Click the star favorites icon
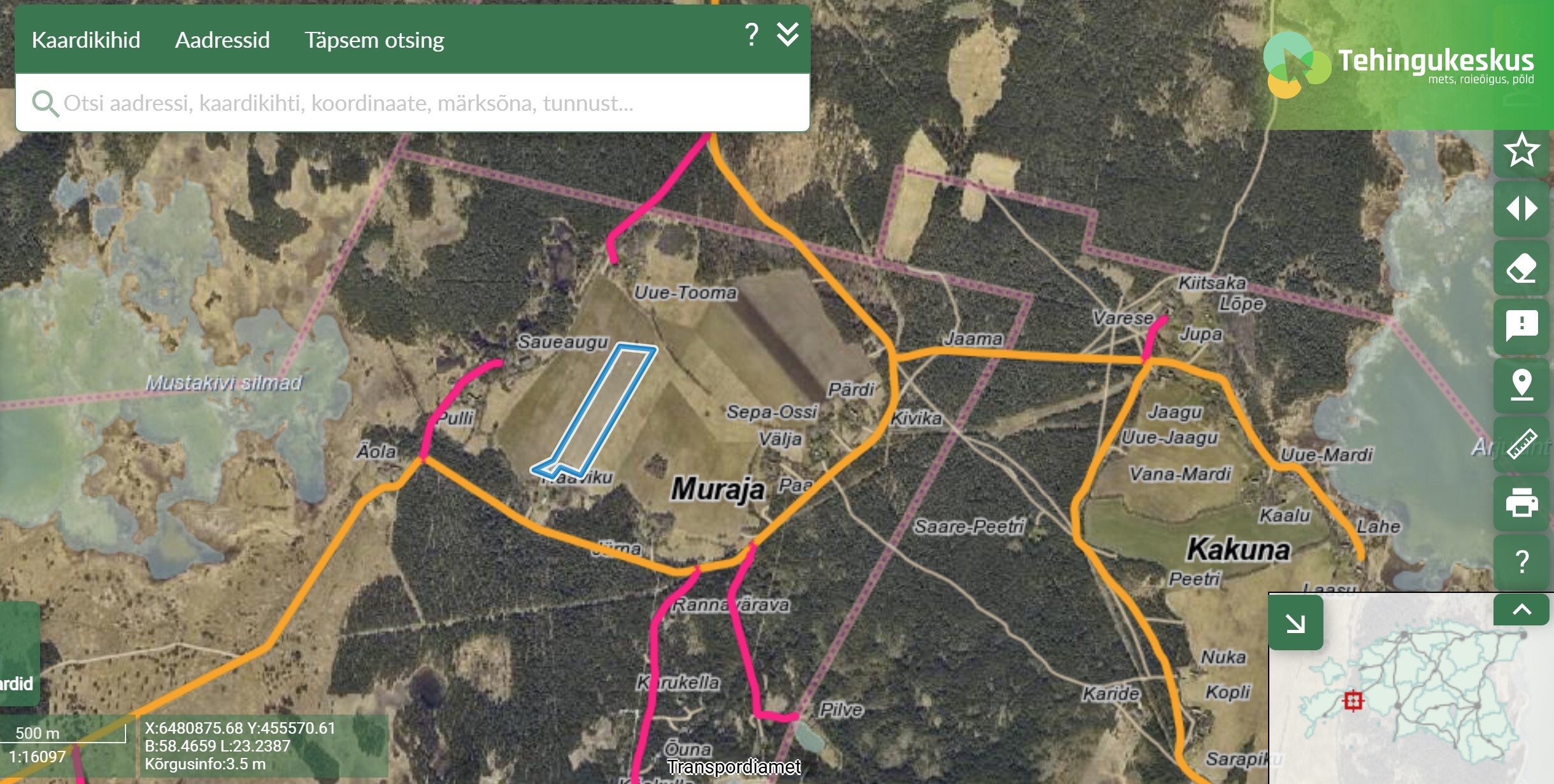The width and height of the screenshot is (1554, 784). click(x=1522, y=151)
